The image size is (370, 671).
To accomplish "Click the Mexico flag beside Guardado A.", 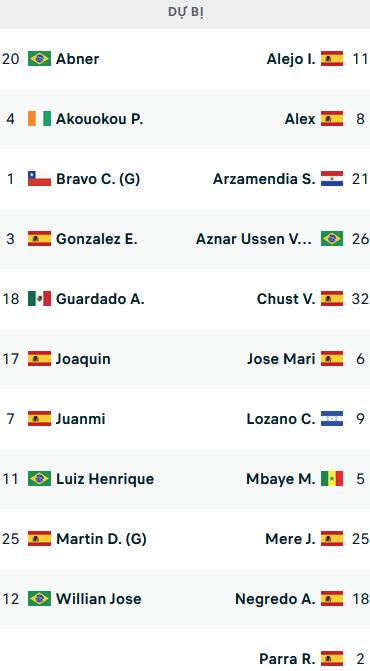I will [39, 299].
